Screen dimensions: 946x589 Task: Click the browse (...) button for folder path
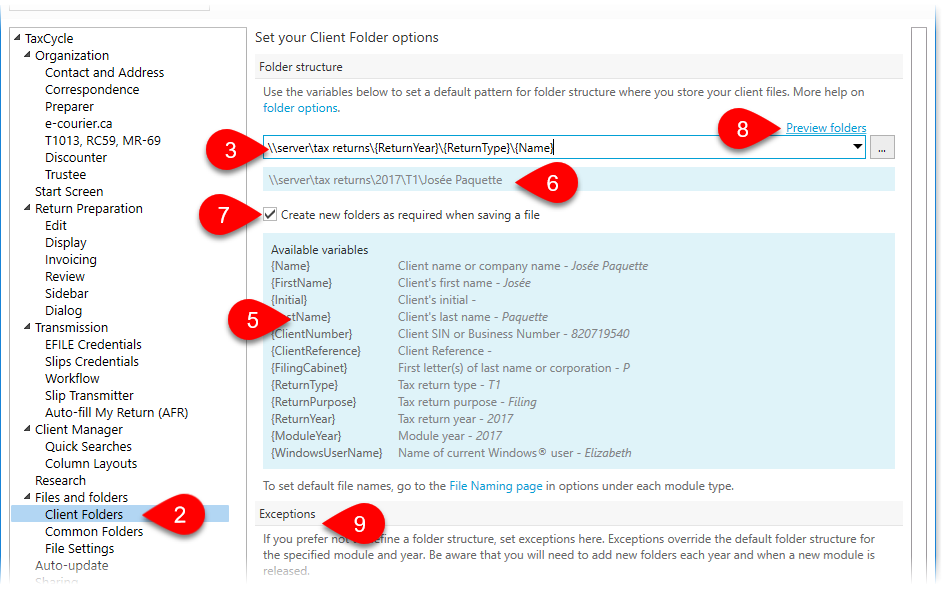point(882,147)
